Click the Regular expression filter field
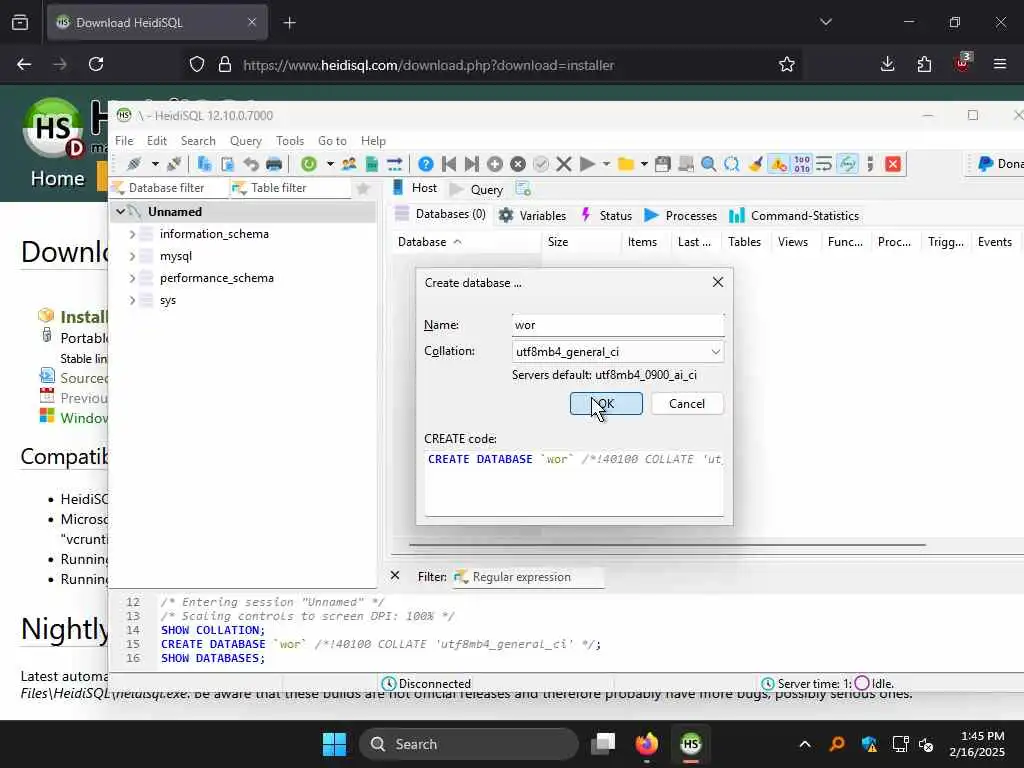This screenshot has height=768, width=1024. pos(528,577)
